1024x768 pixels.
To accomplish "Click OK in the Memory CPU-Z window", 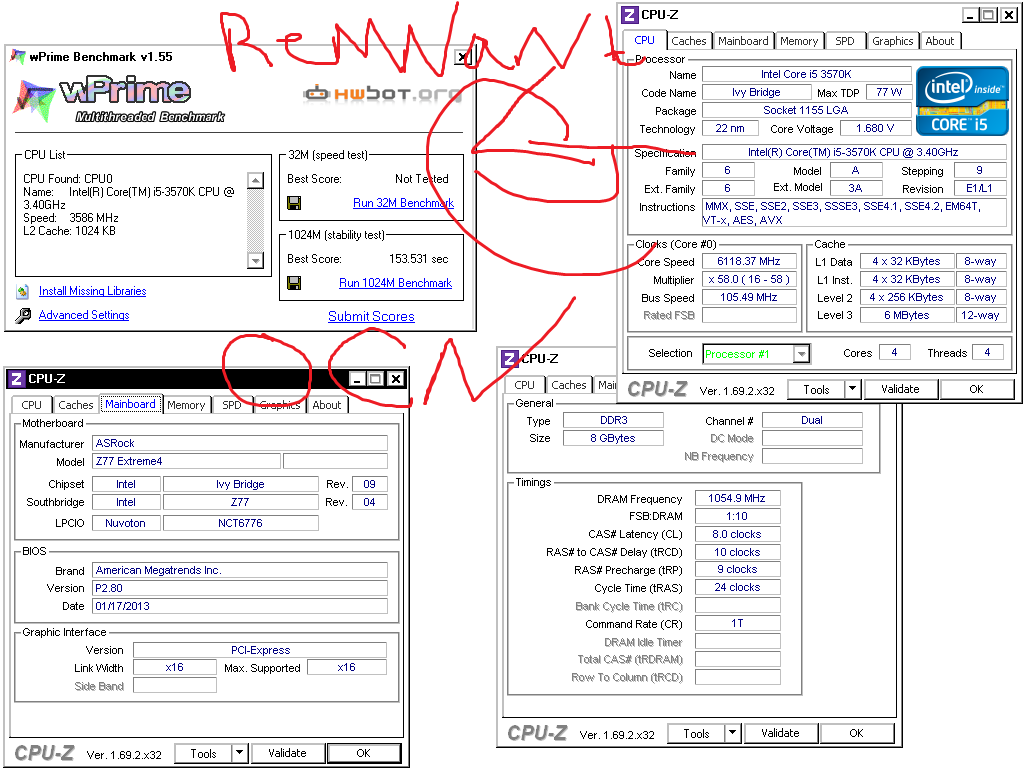I will coord(856,733).
